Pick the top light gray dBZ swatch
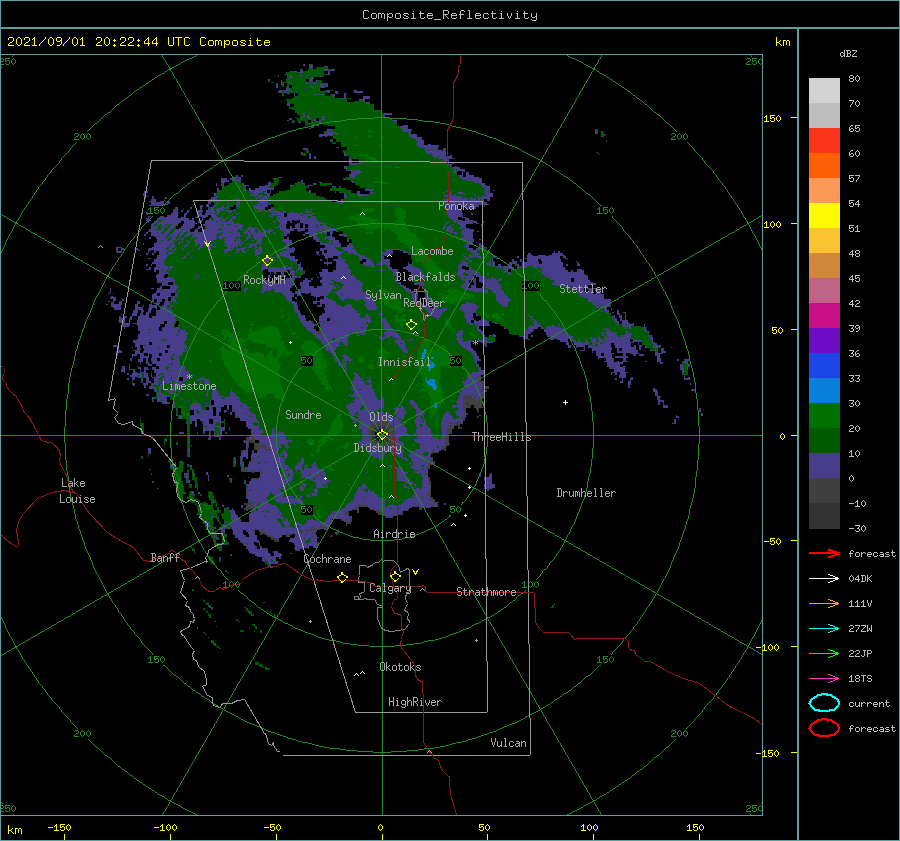Image resolution: width=900 pixels, height=841 pixels. point(824,91)
